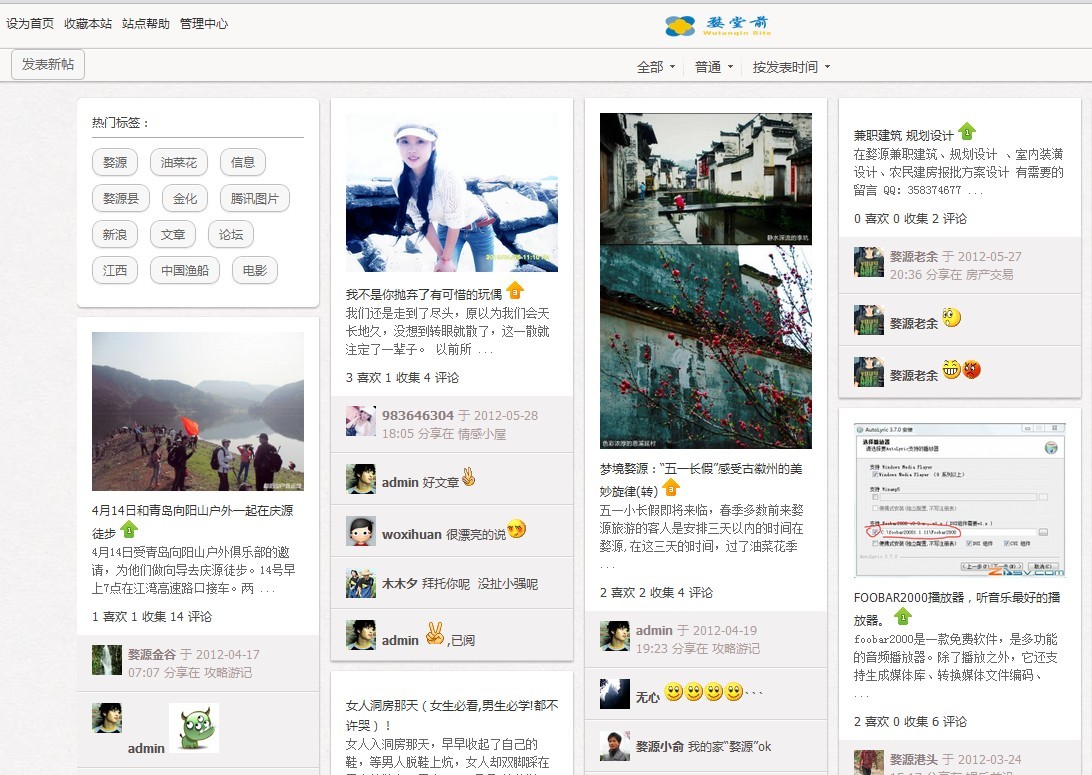The width and height of the screenshot is (1092, 775).
Task: Select the 婺源县 hot tag
Action: (121, 198)
